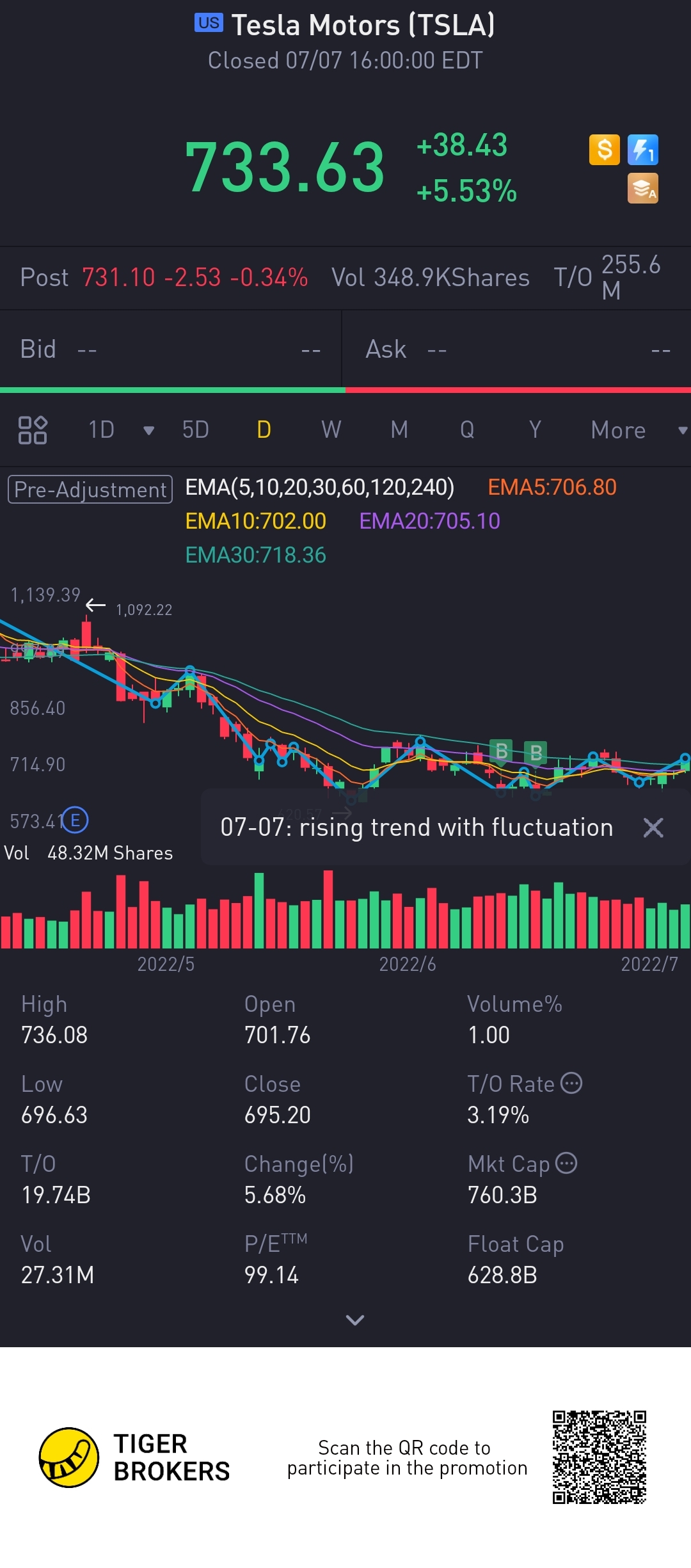Tap the 1,092.22 high price label
Image resolution: width=691 pixels, height=1568 pixels.
coord(144,610)
